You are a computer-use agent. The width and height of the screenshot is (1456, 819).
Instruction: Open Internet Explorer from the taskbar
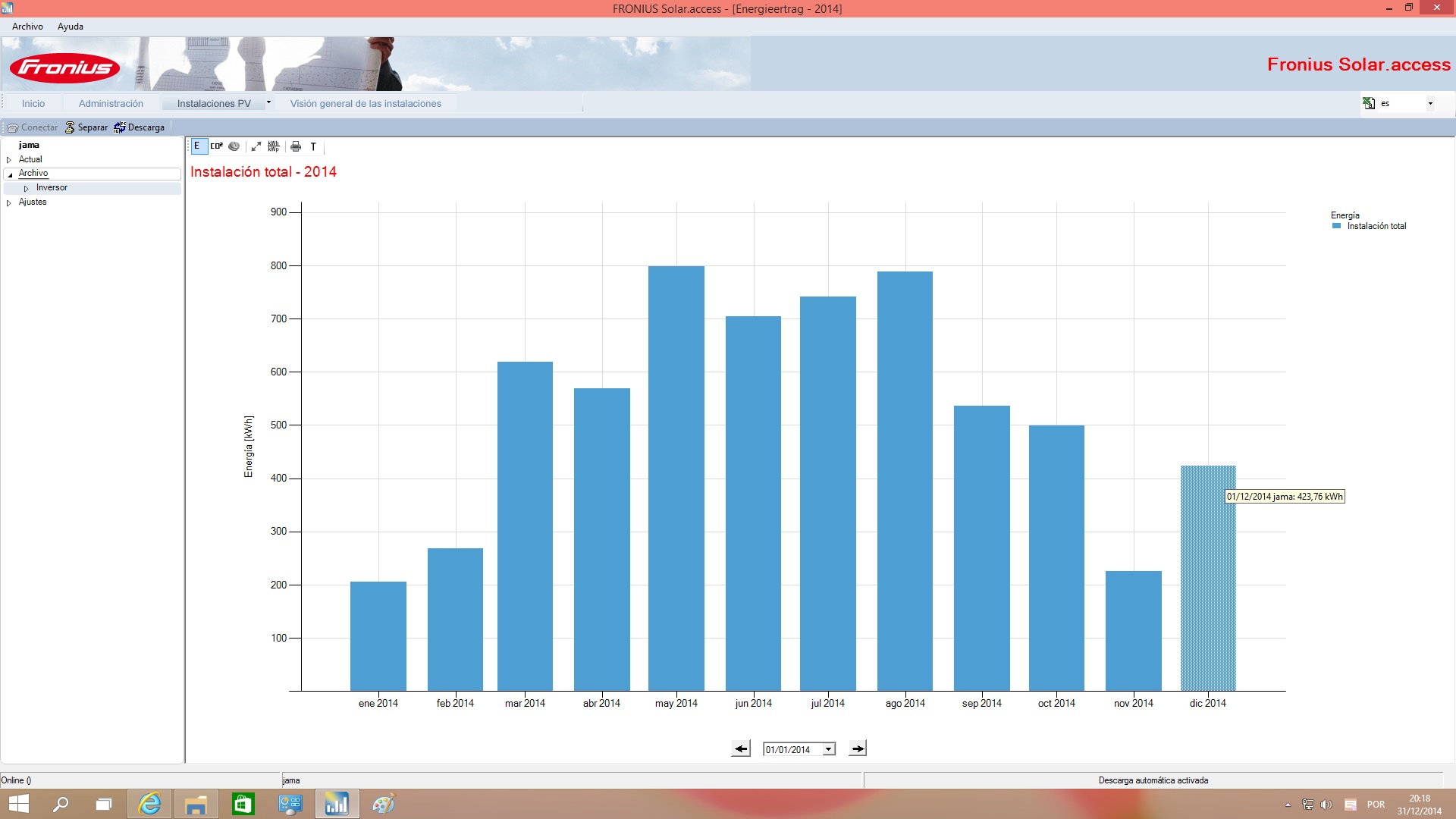150,804
